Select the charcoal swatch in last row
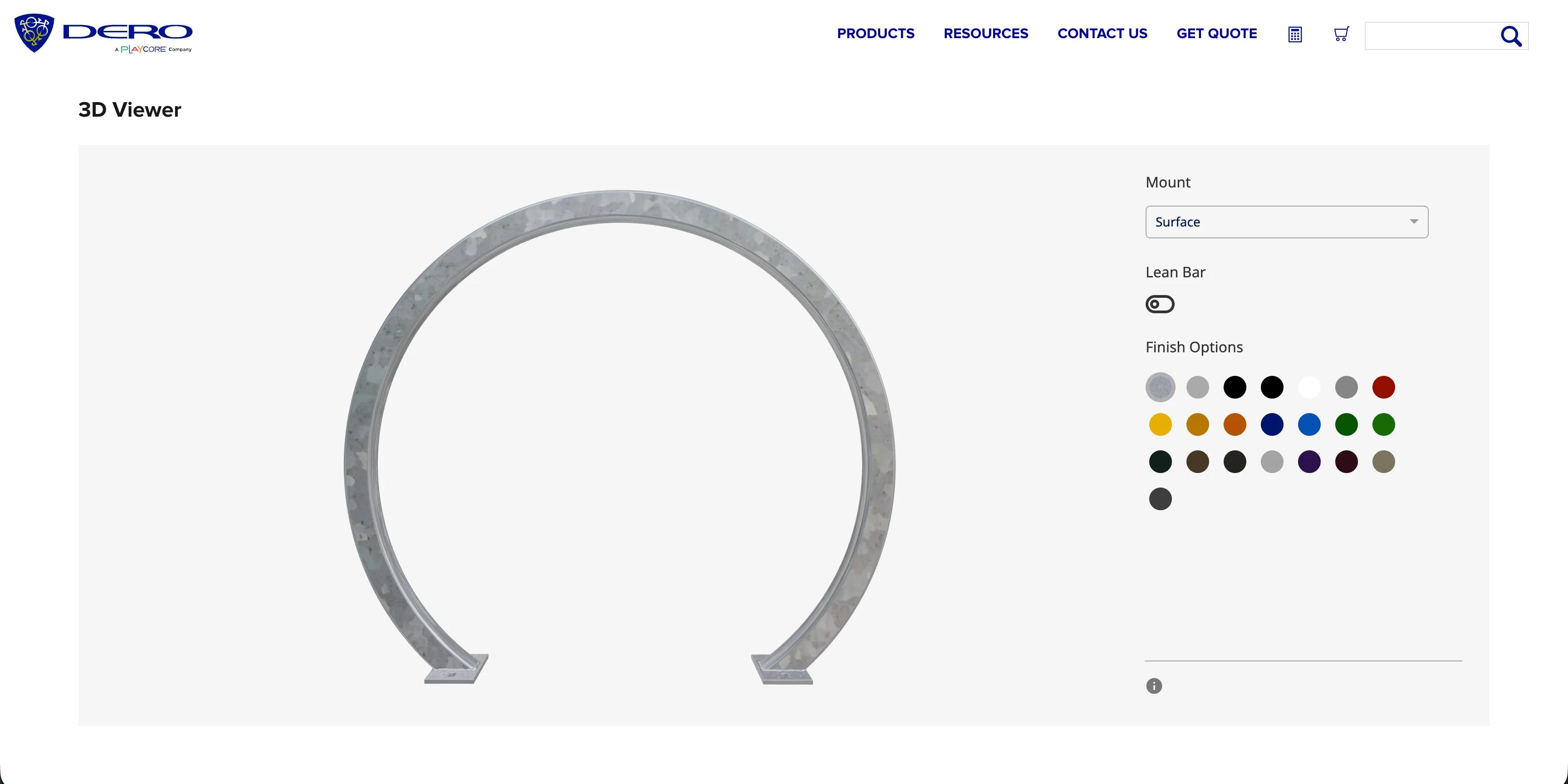The height and width of the screenshot is (784, 1568). click(1160, 498)
